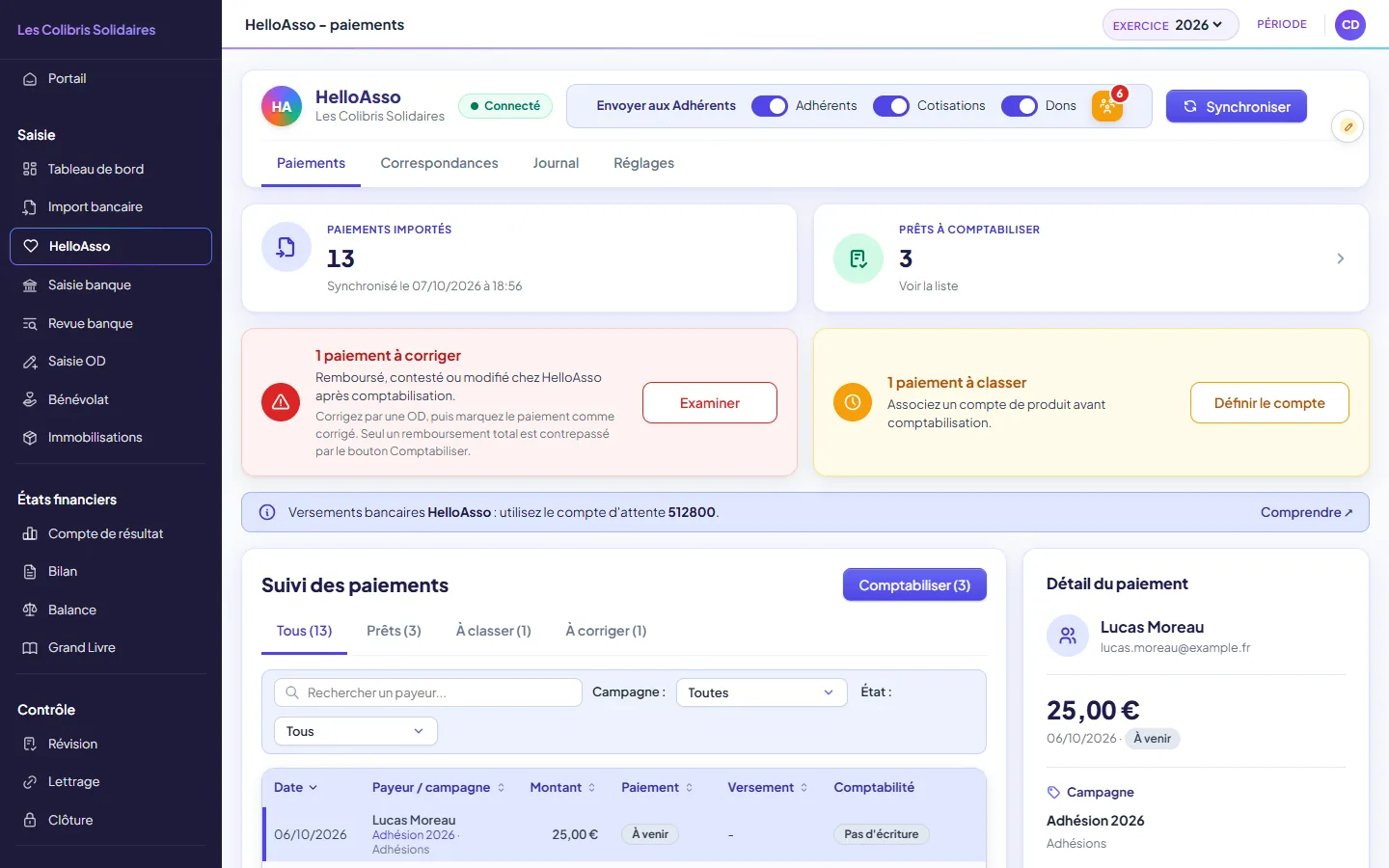
Task: Sort by Versement column header
Action: coord(768,788)
